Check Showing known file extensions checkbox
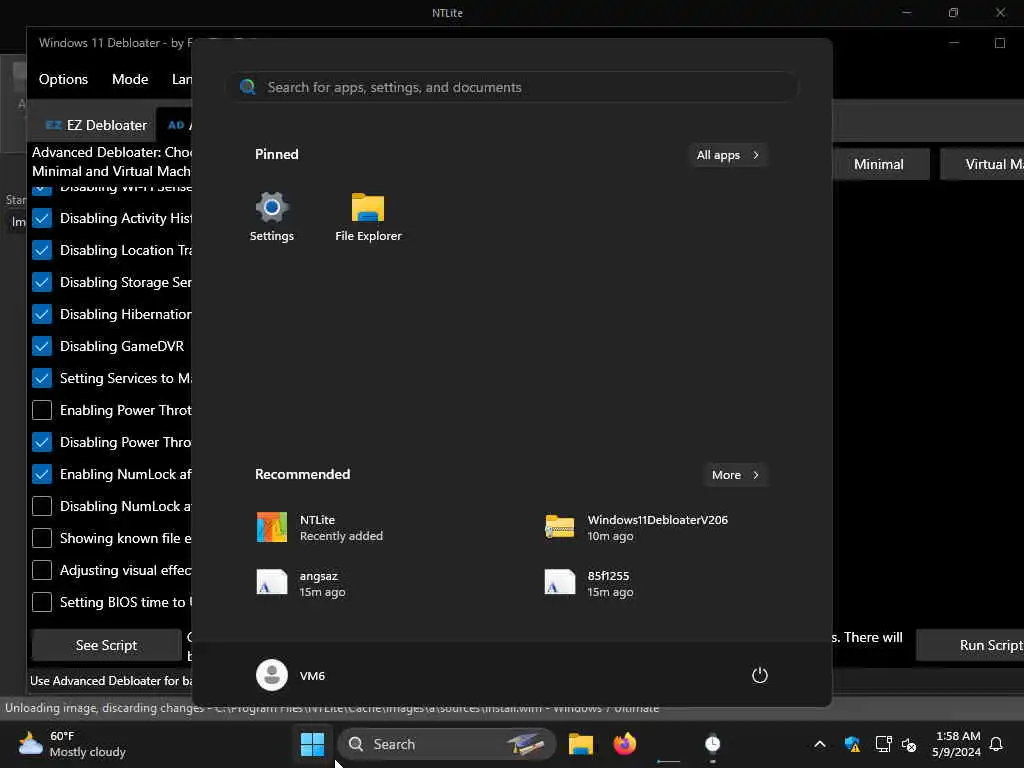1024x768 pixels. 42,538
